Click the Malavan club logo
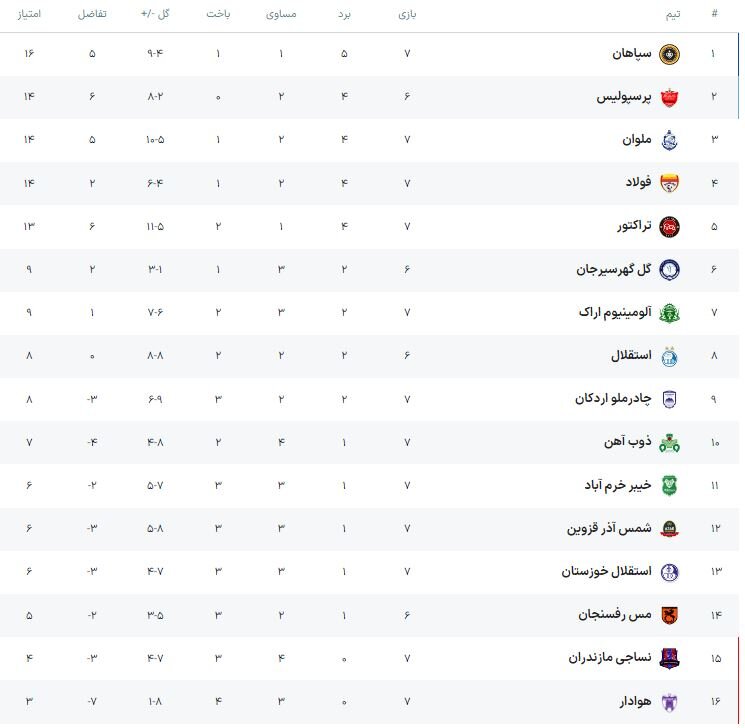 click(670, 140)
